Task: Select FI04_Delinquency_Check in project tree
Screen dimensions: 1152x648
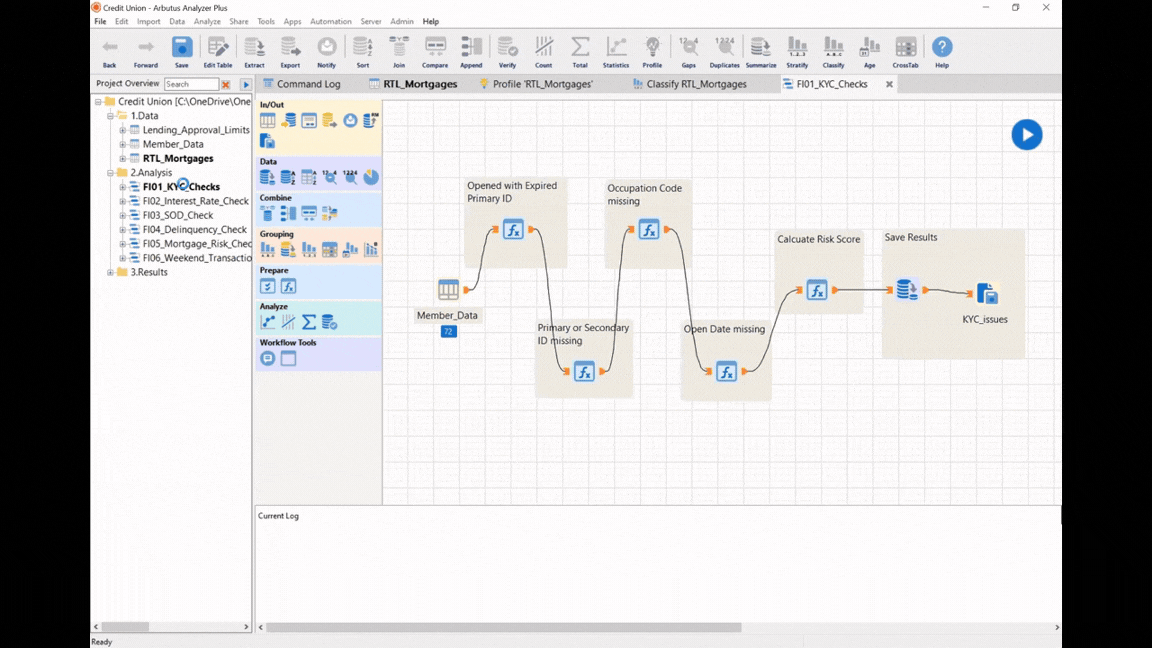Action: (x=194, y=229)
